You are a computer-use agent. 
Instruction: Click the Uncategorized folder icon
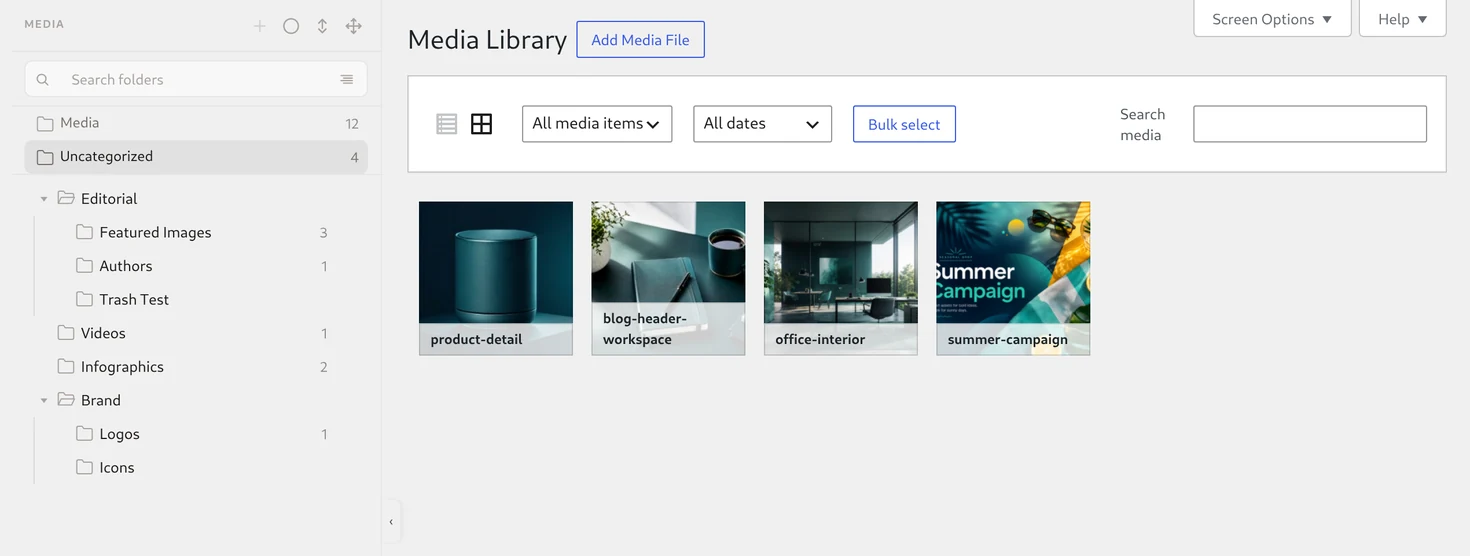(x=44, y=157)
